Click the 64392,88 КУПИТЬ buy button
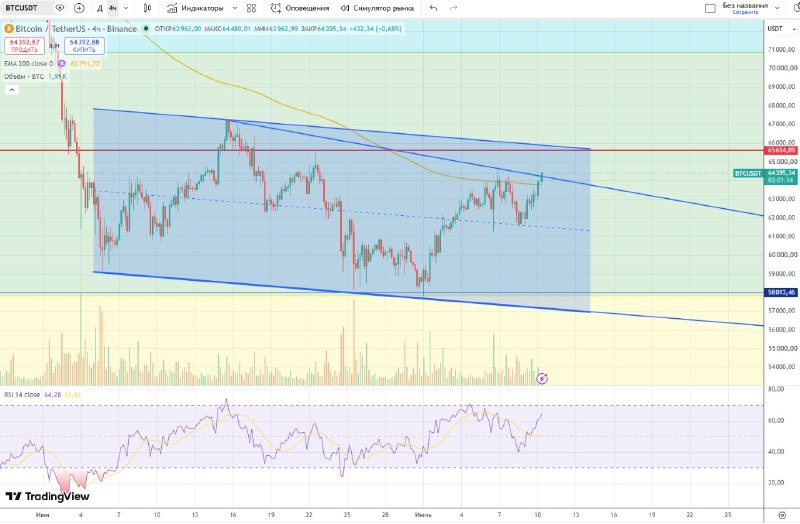 coord(84,46)
